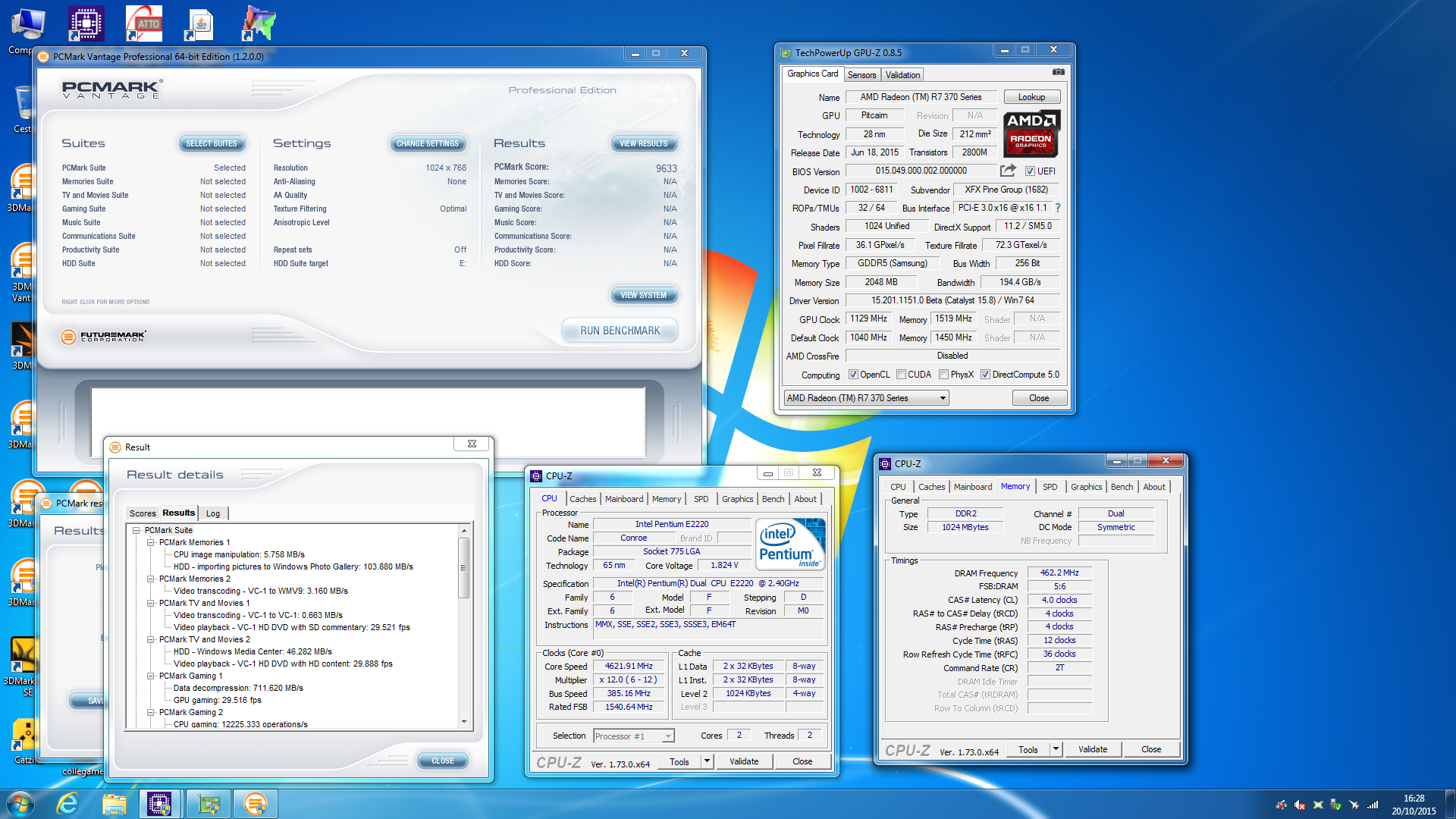Image resolution: width=1456 pixels, height=819 pixels.
Task: Click the Result details vertical scrollbar thumb
Action: click(x=464, y=567)
